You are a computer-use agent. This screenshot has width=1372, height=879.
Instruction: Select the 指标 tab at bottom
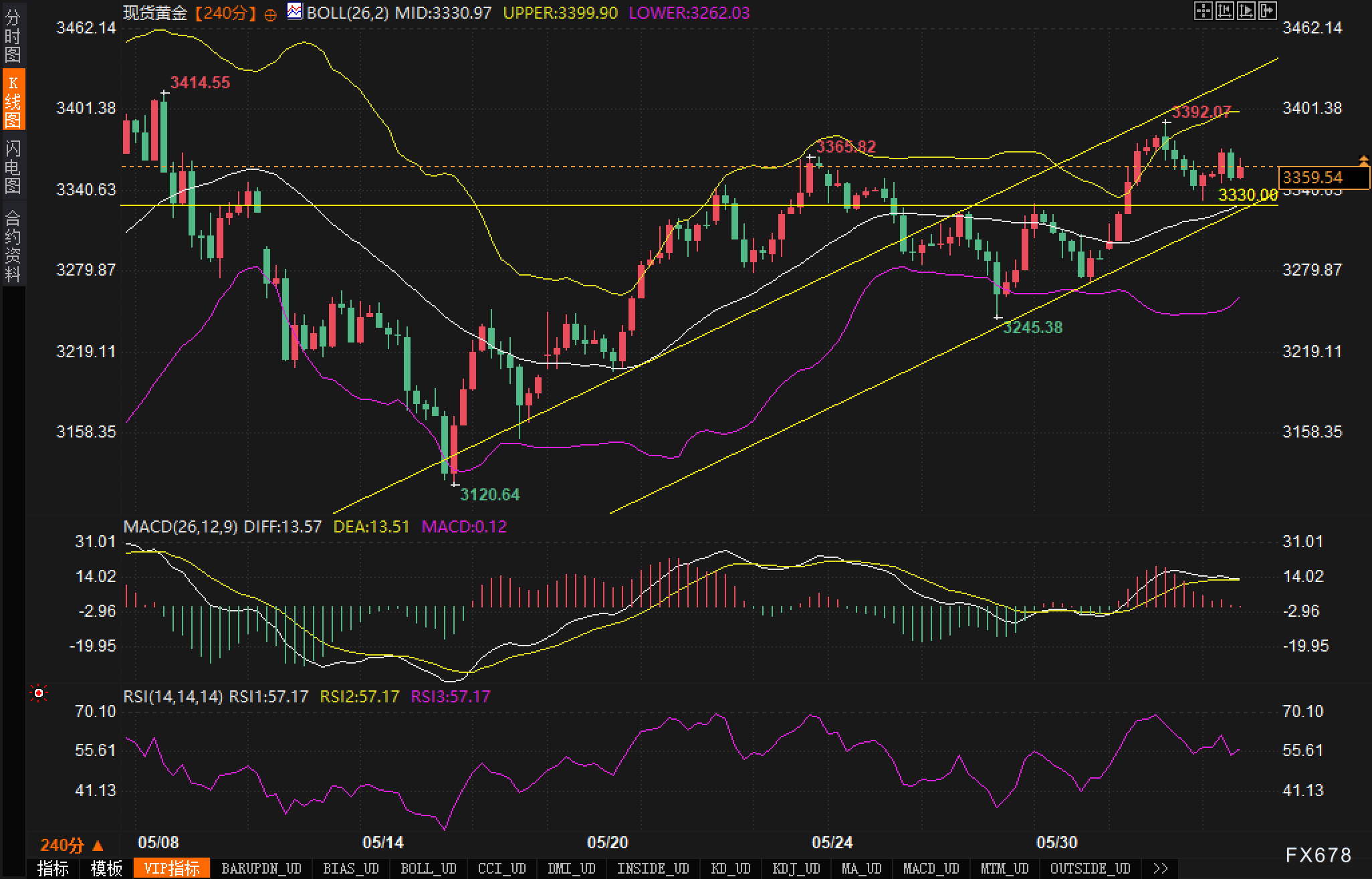(53, 868)
